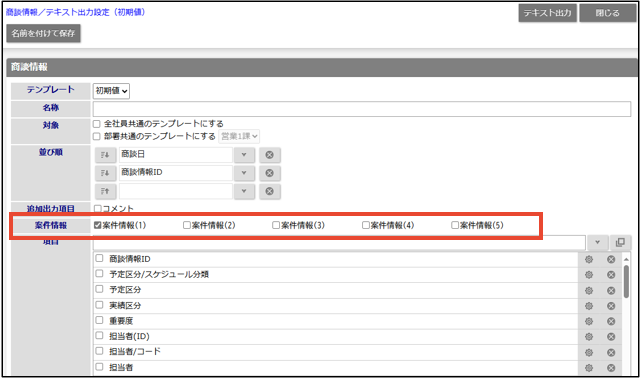Clear the 商談情報ID sort entry

pyautogui.click(x=269, y=173)
